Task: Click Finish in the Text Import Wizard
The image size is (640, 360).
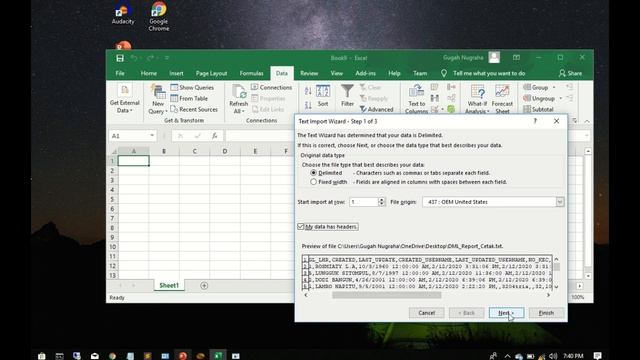Action: pyautogui.click(x=546, y=313)
